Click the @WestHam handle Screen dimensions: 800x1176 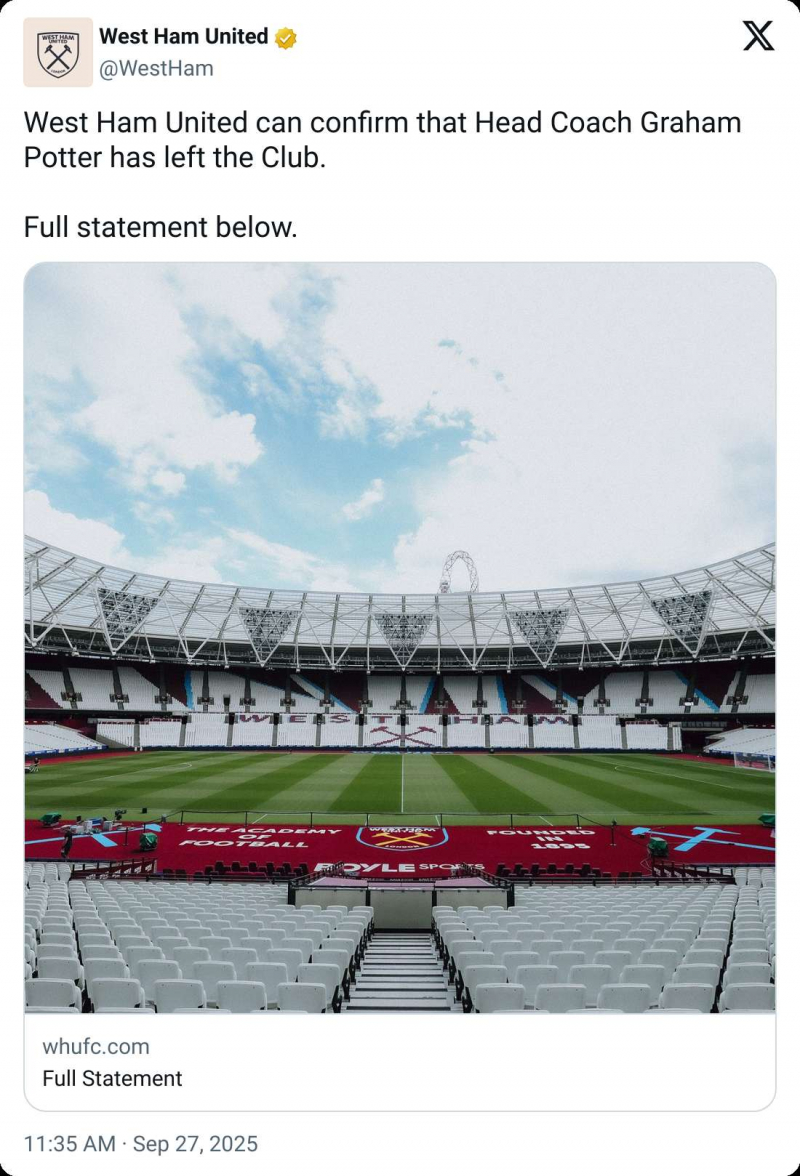tap(156, 68)
